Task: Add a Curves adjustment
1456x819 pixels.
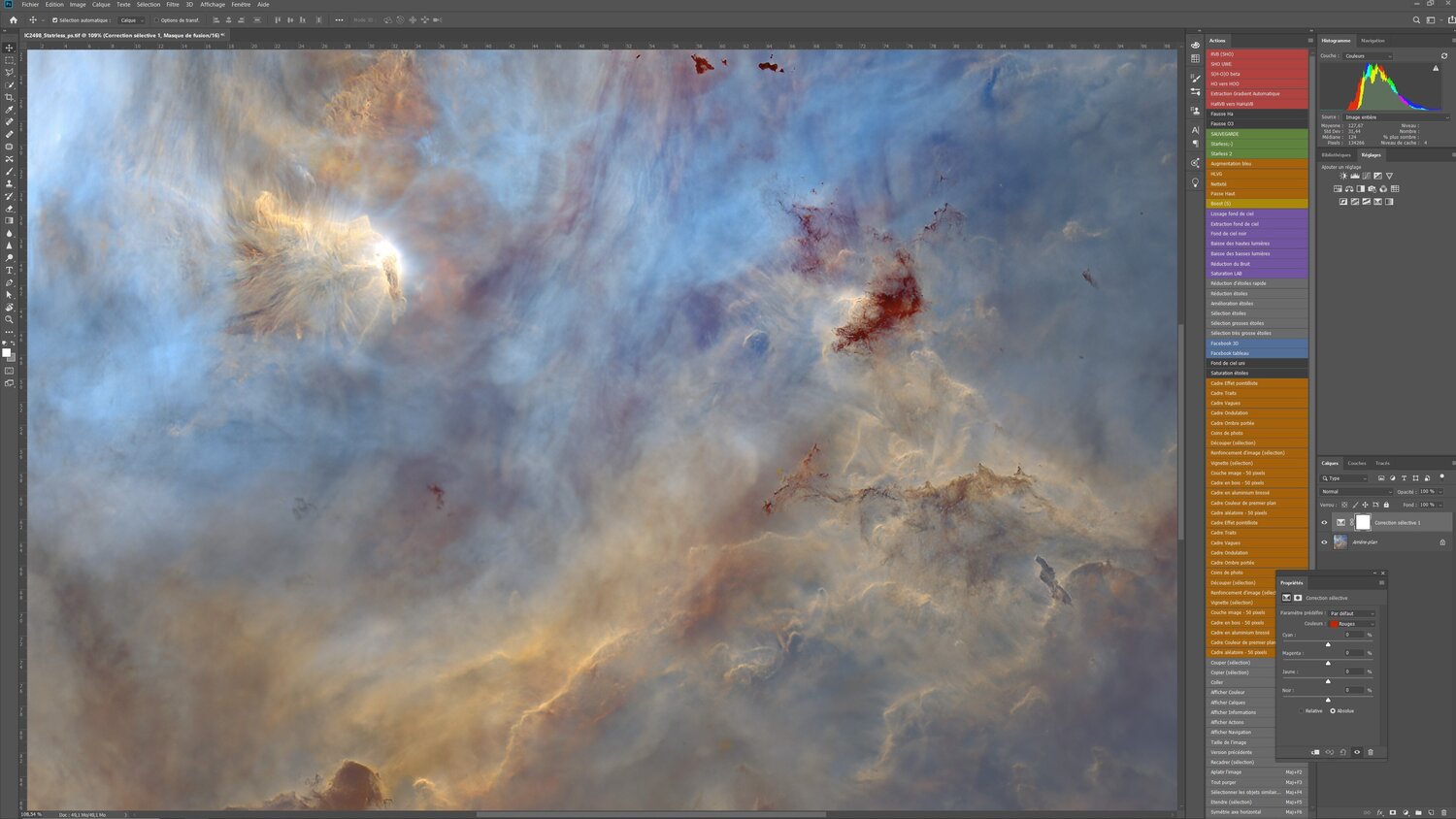Action: click(x=1367, y=176)
